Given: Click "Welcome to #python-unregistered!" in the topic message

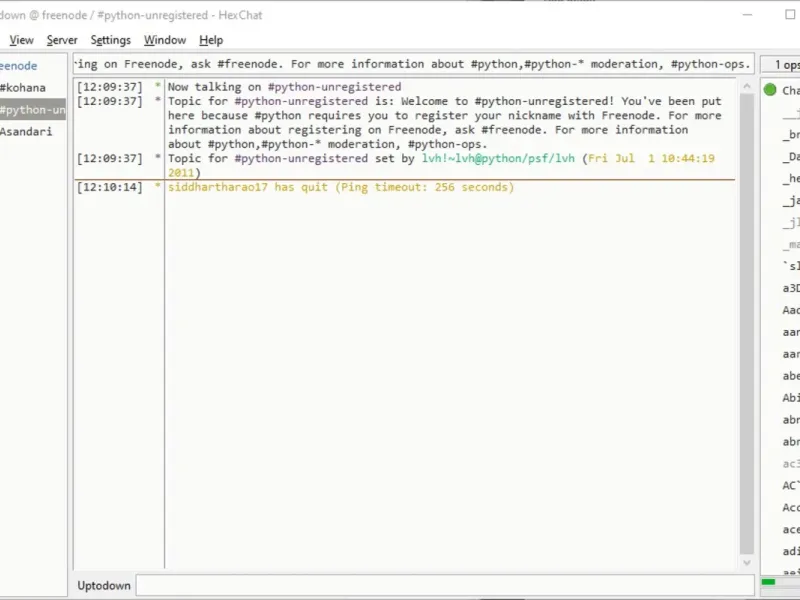Looking at the screenshot, I should (508, 102).
